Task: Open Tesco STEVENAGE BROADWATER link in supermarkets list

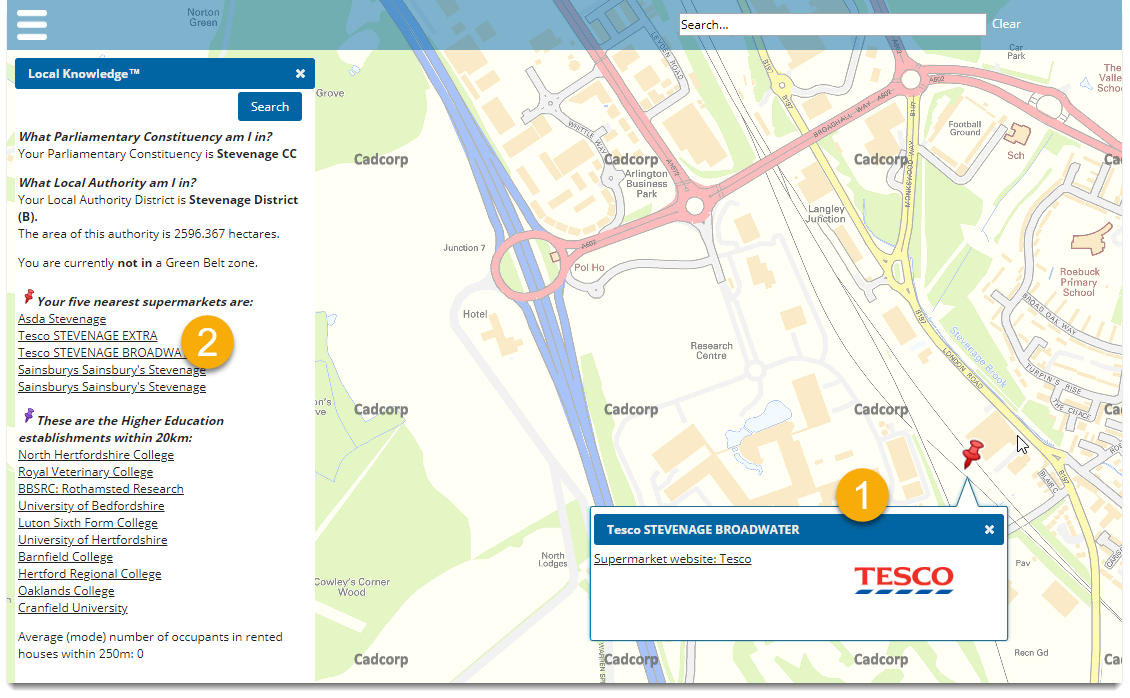Action: (101, 353)
